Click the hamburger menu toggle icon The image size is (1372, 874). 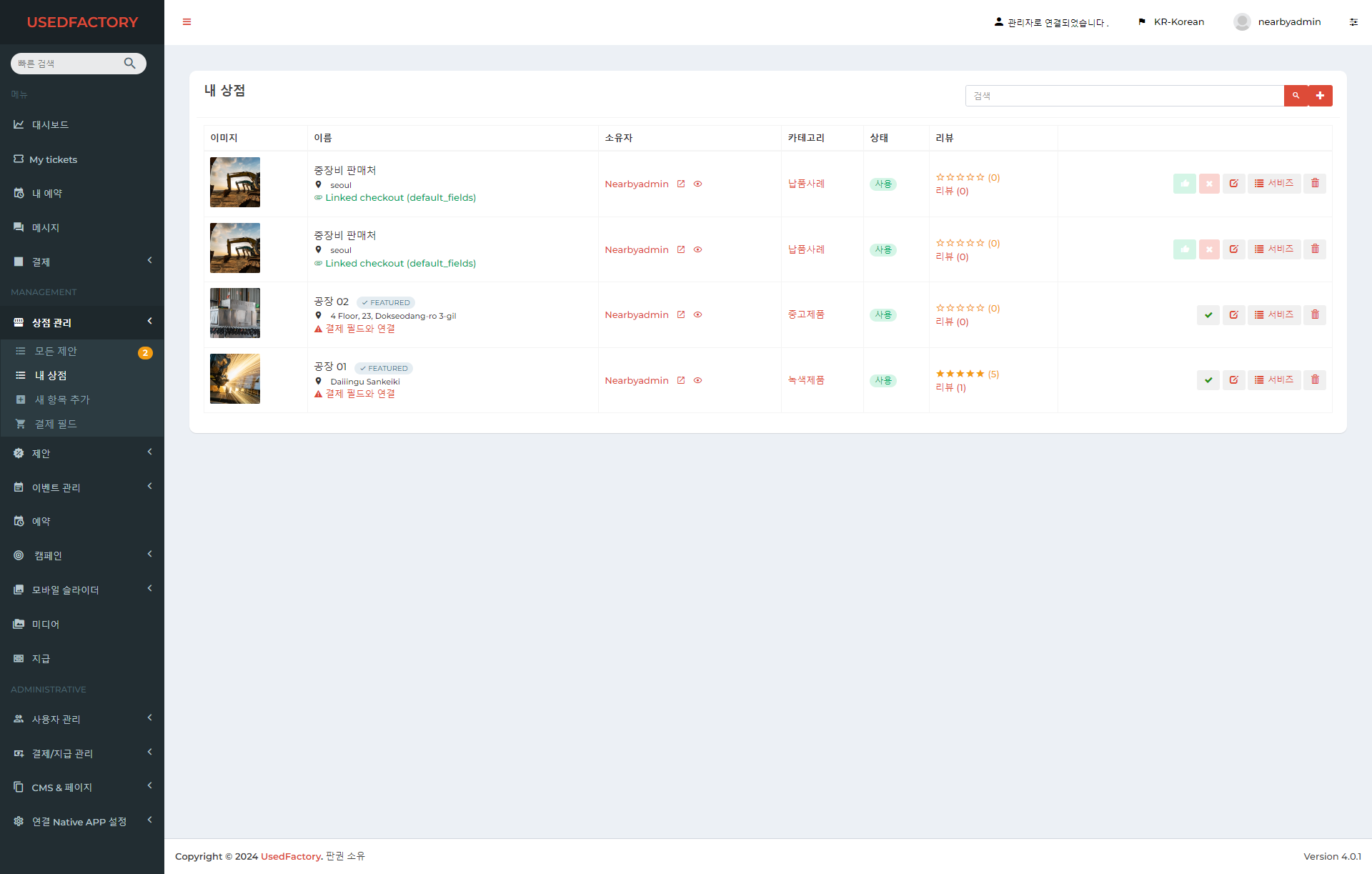tap(187, 22)
